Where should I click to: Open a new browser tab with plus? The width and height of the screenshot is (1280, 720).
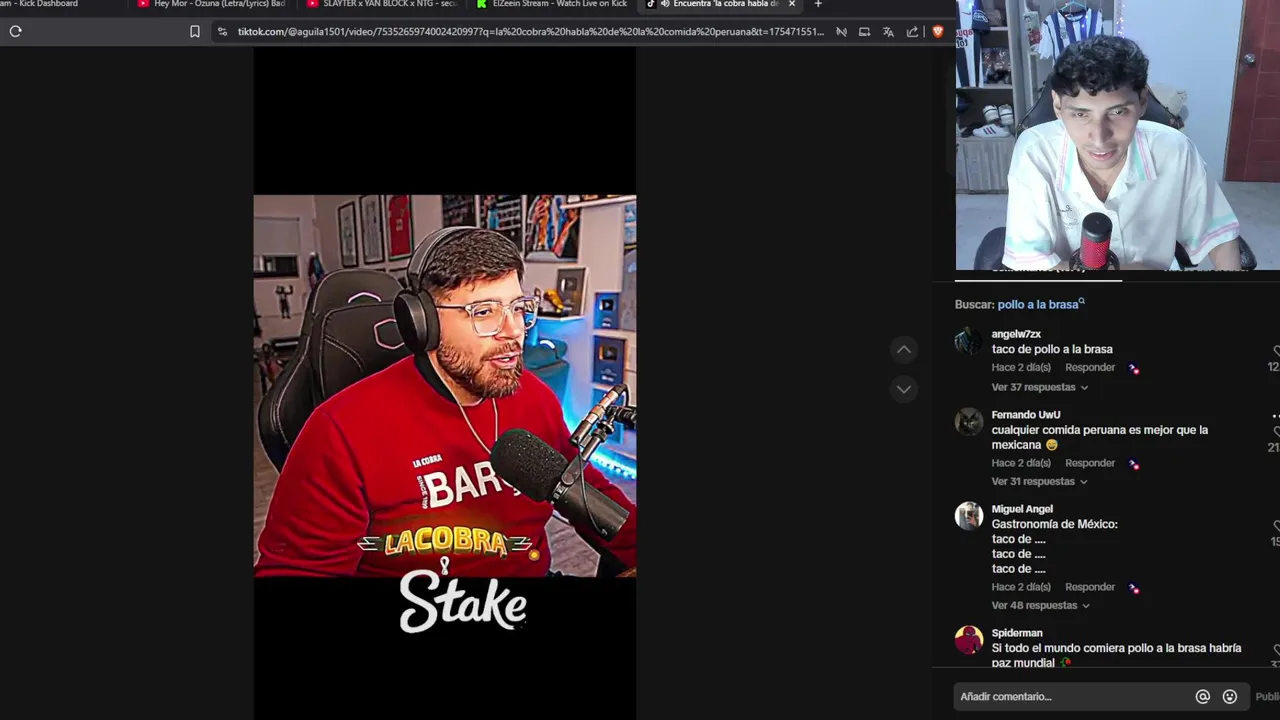[818, 4]
